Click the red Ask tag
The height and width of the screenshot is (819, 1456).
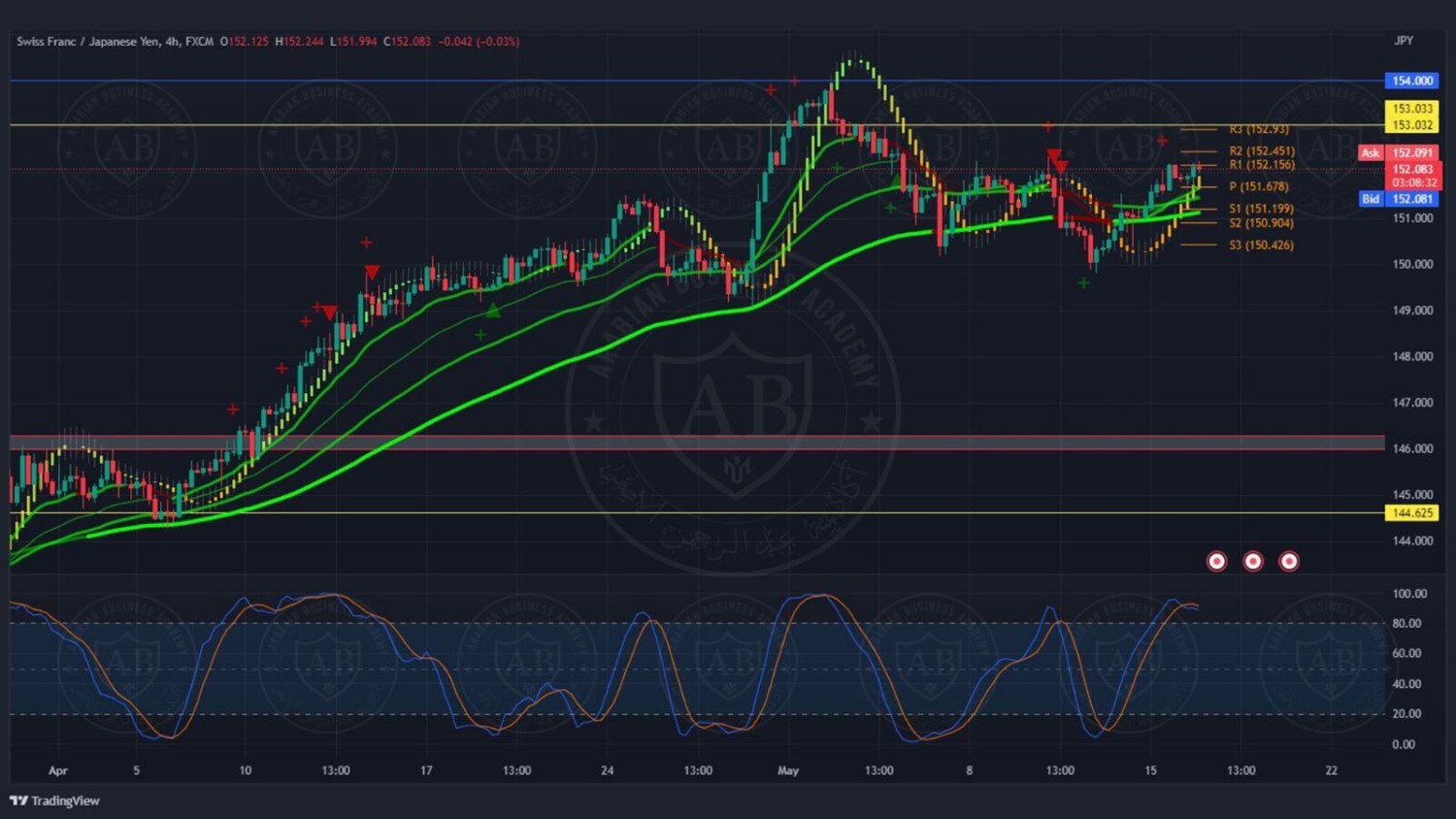[1370, 152]
